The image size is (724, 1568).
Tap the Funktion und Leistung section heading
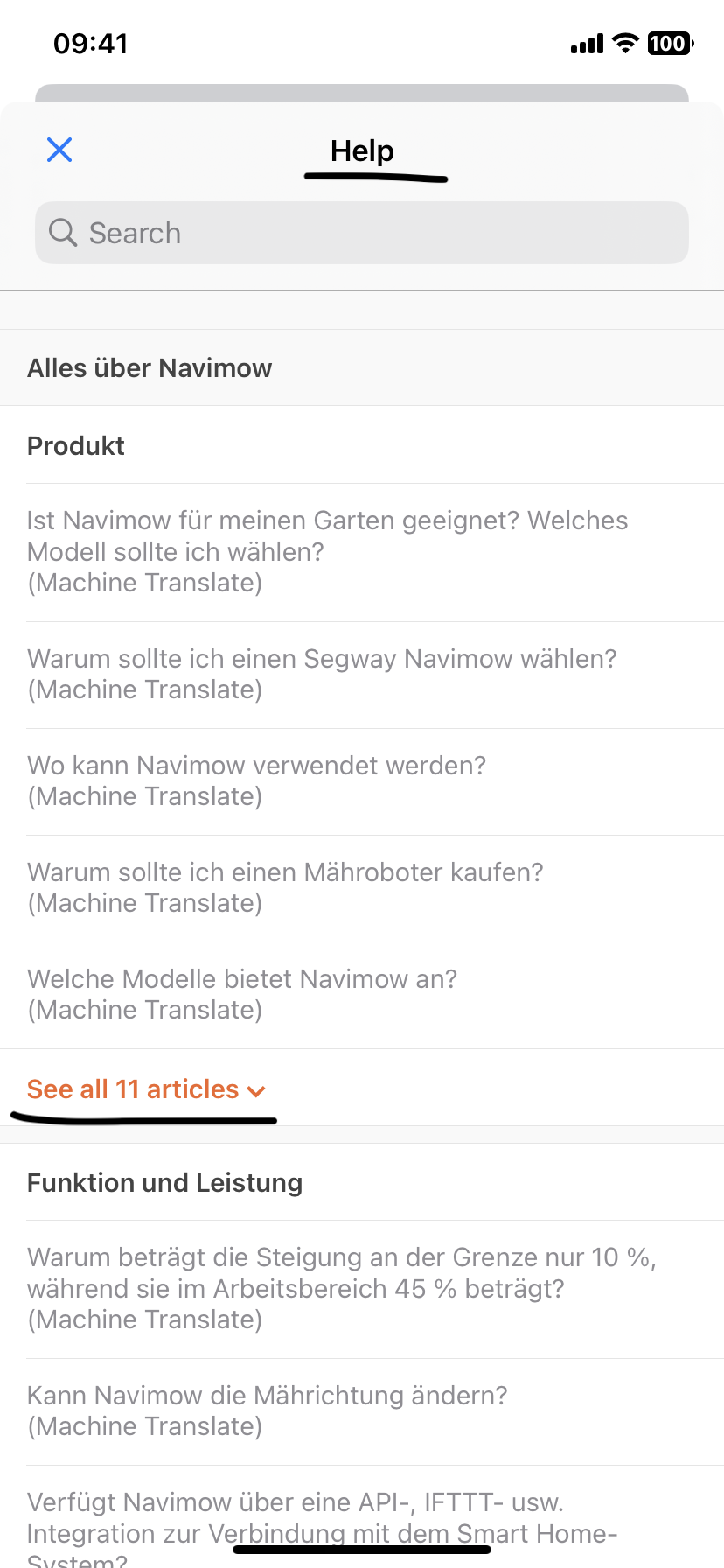point(164,1182)
